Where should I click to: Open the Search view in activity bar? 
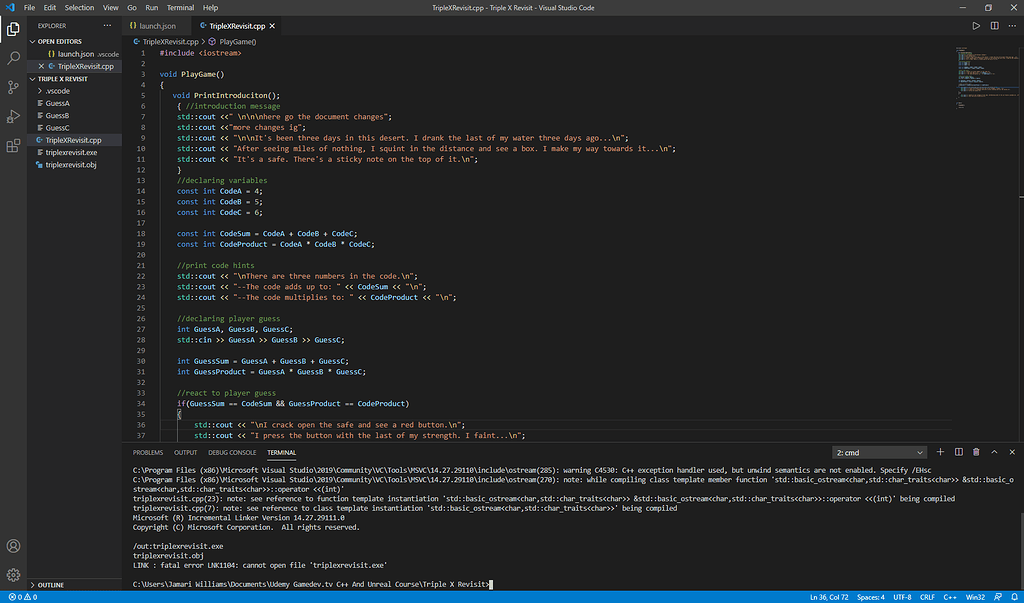coord(13,58)
